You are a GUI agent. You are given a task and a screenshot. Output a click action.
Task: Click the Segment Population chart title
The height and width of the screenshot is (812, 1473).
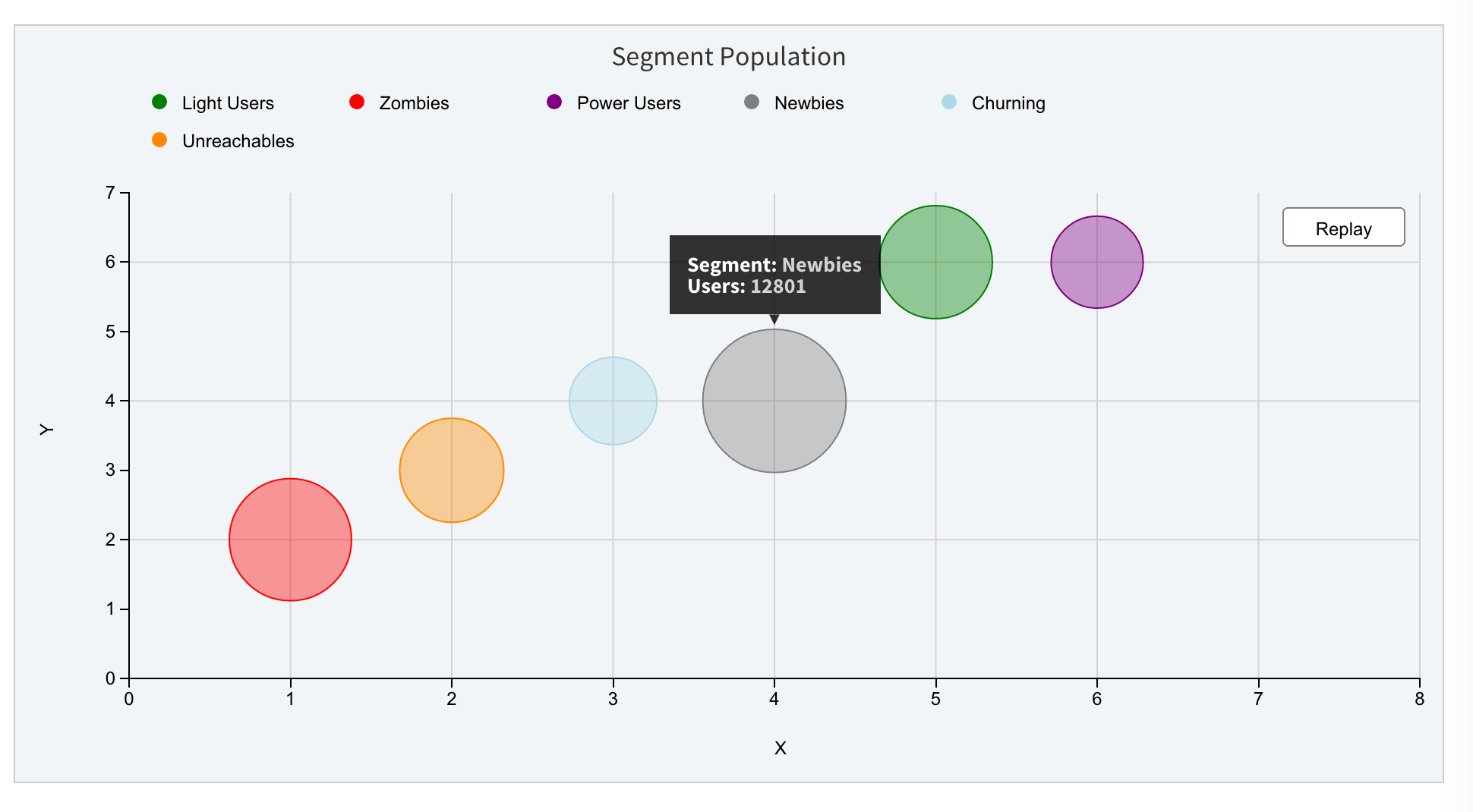[x=728, y=57]
